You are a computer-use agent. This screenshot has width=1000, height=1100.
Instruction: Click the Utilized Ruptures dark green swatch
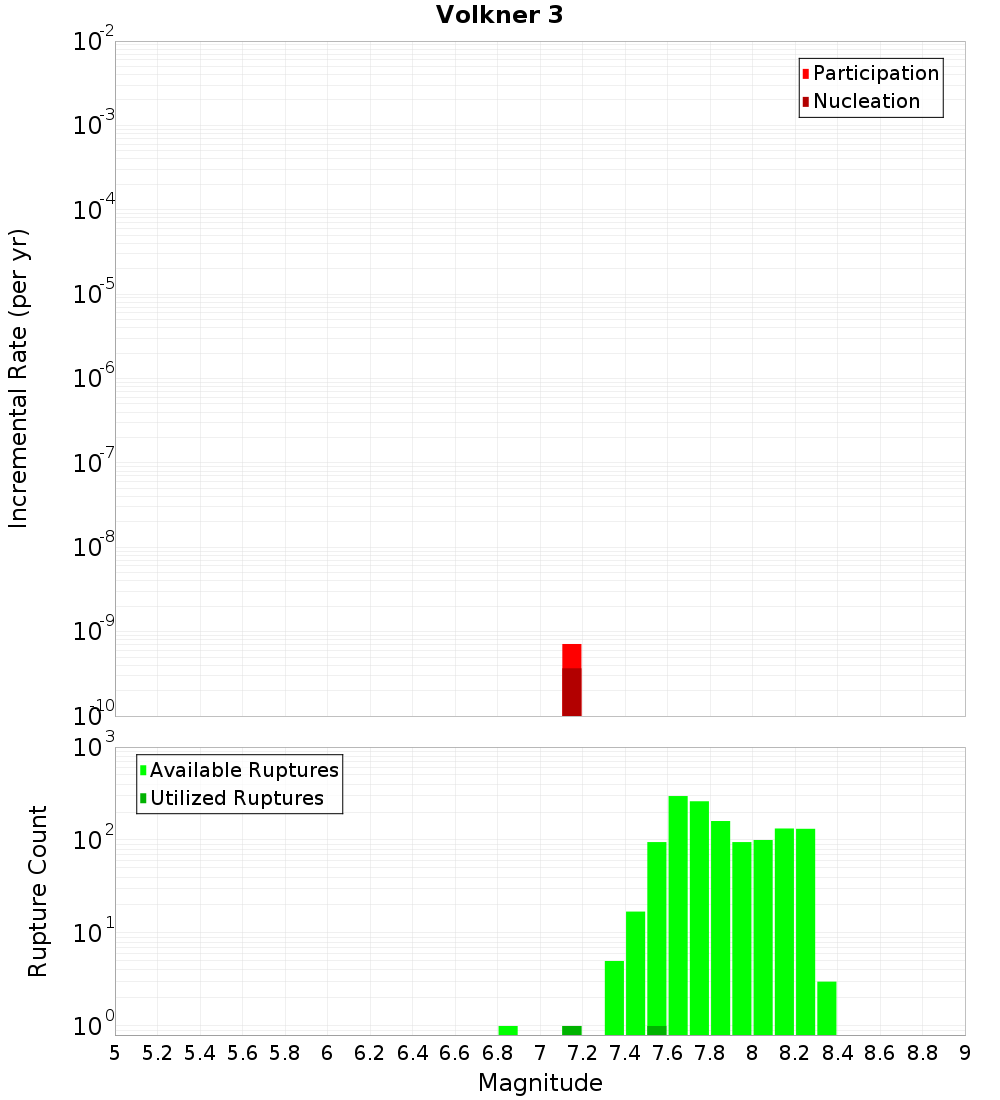pos(143,798)
